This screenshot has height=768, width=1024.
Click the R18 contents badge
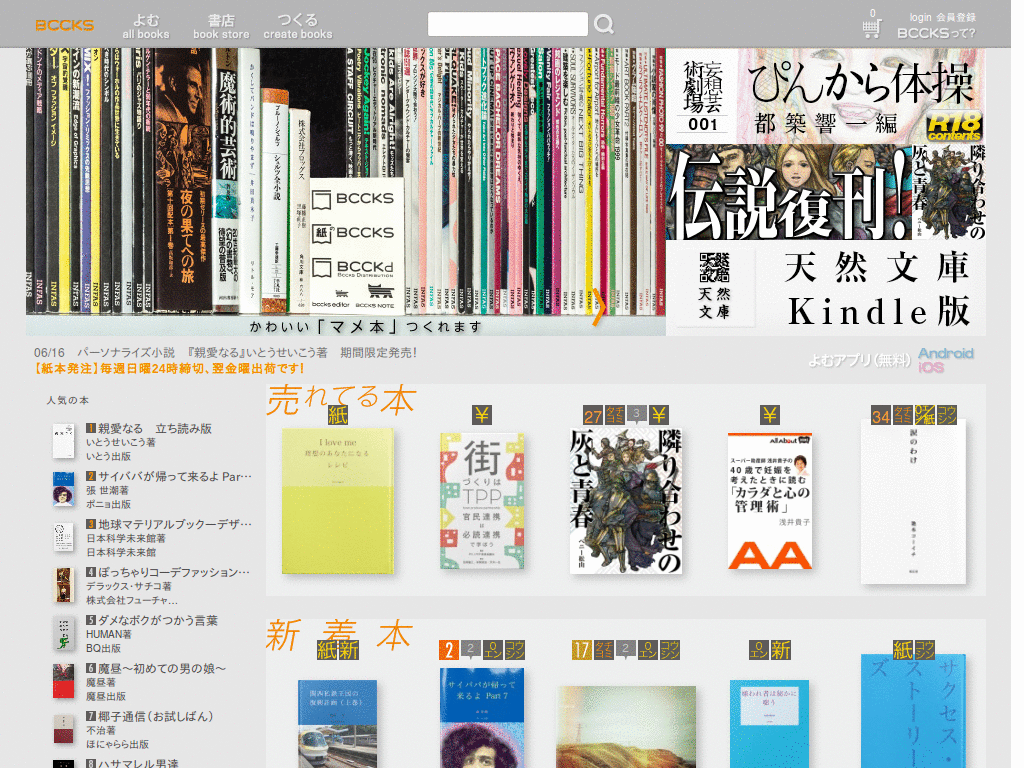coord(954,126)
